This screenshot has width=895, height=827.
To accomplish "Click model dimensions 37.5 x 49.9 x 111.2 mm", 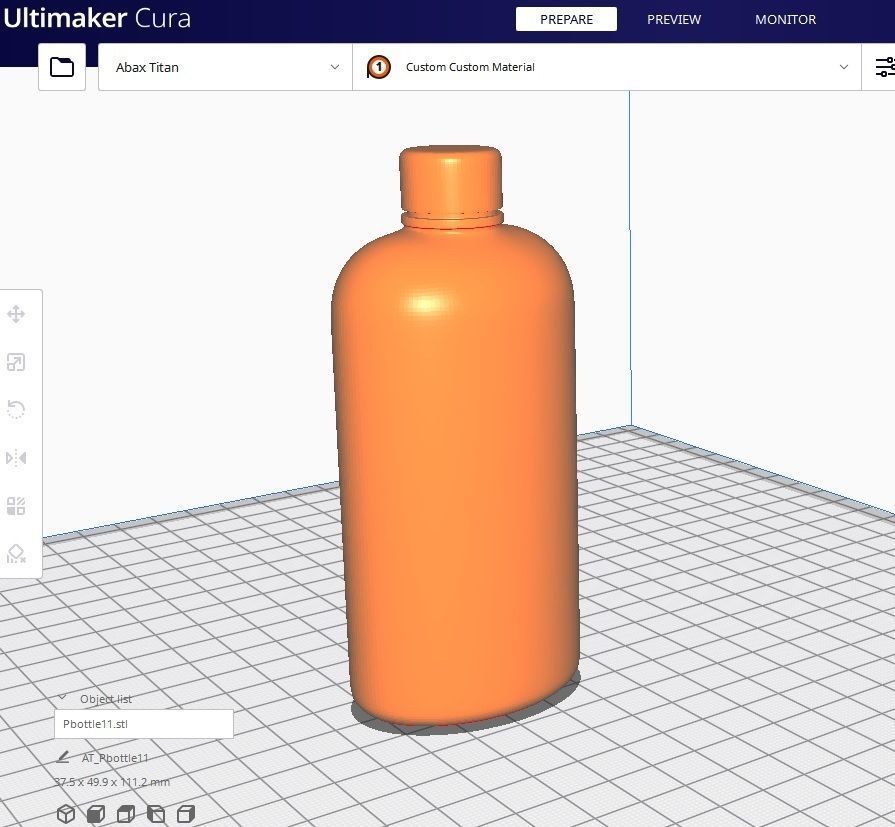I will tap(112, 782).
